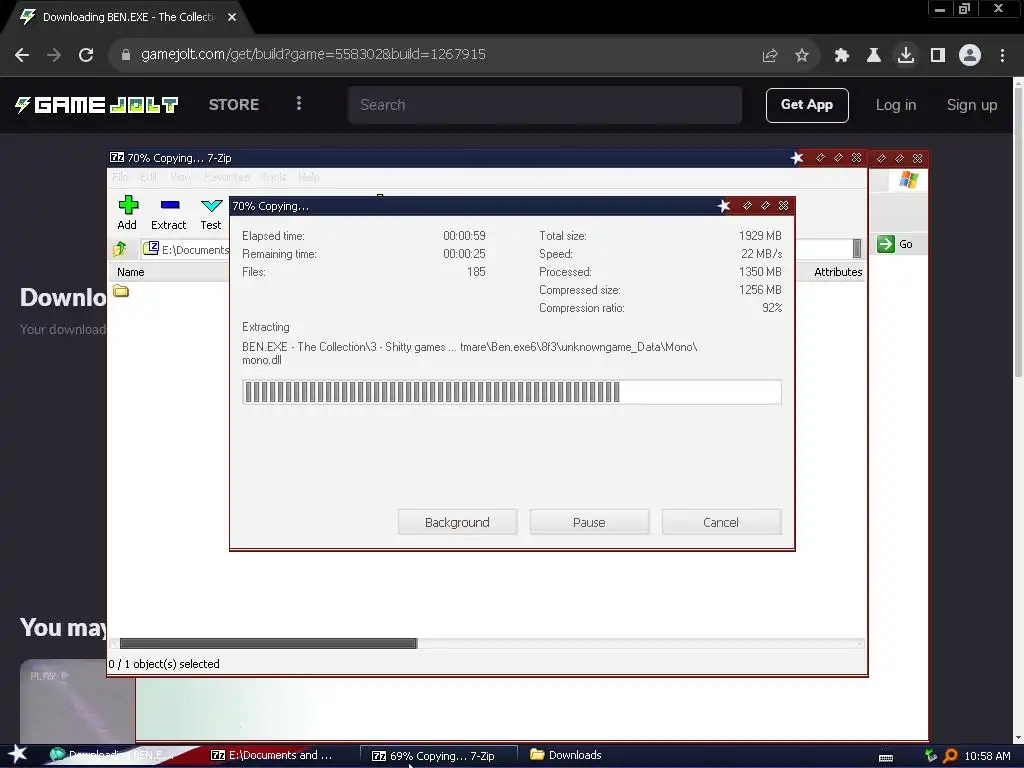Open Chrome profile avatar

pyautogui.click(x=970, y=55)
